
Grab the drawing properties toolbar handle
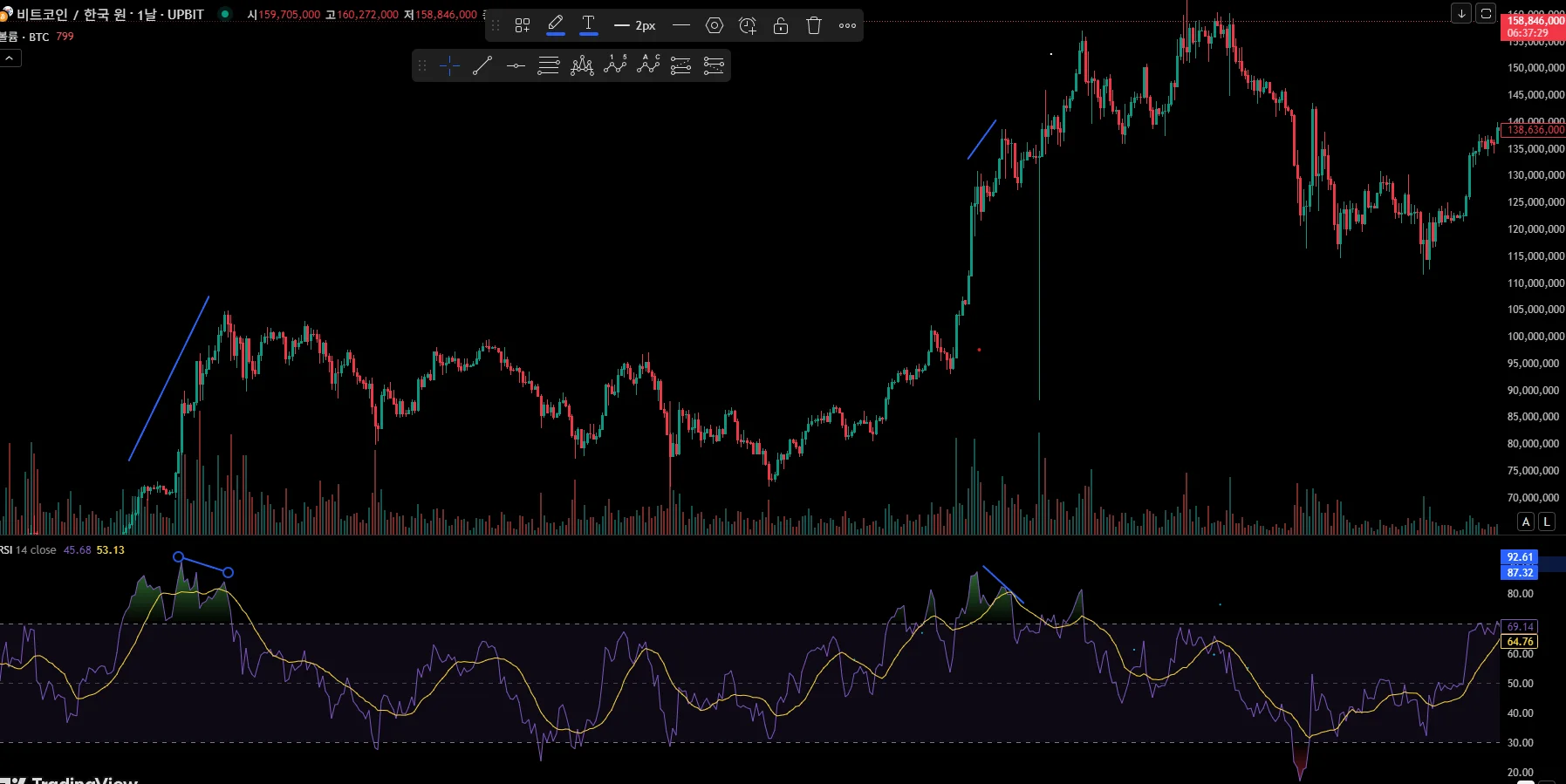496,25
